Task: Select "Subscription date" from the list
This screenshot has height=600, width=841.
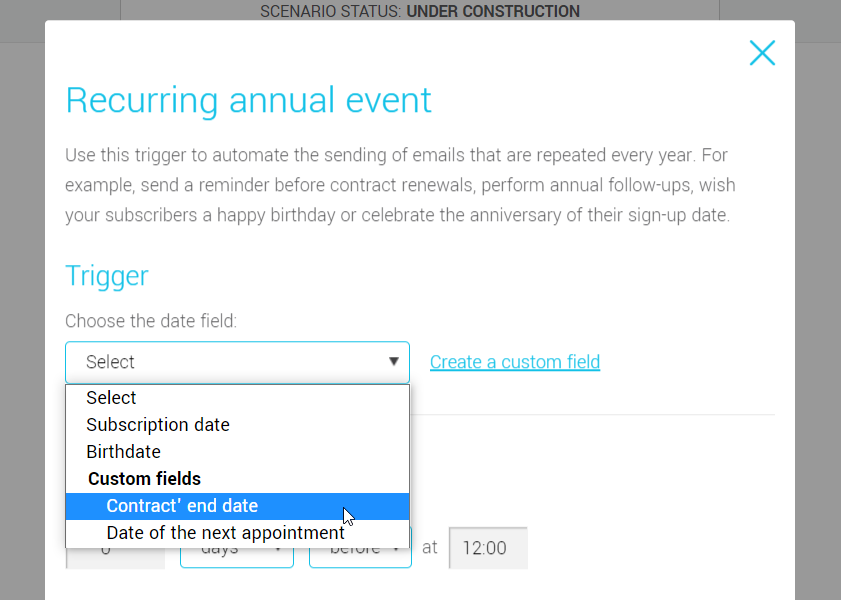Action: point(157,424)
